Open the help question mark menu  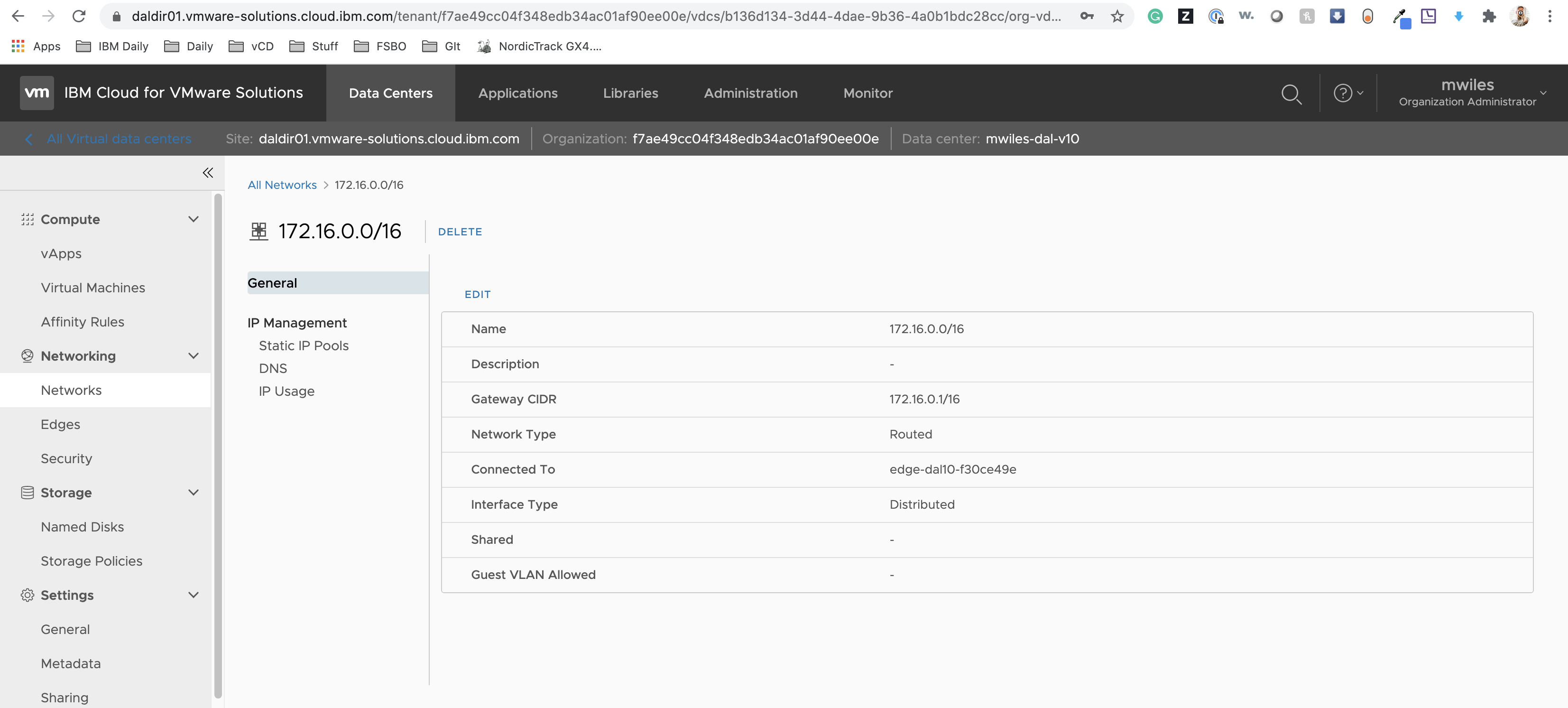pos(1347,93)
